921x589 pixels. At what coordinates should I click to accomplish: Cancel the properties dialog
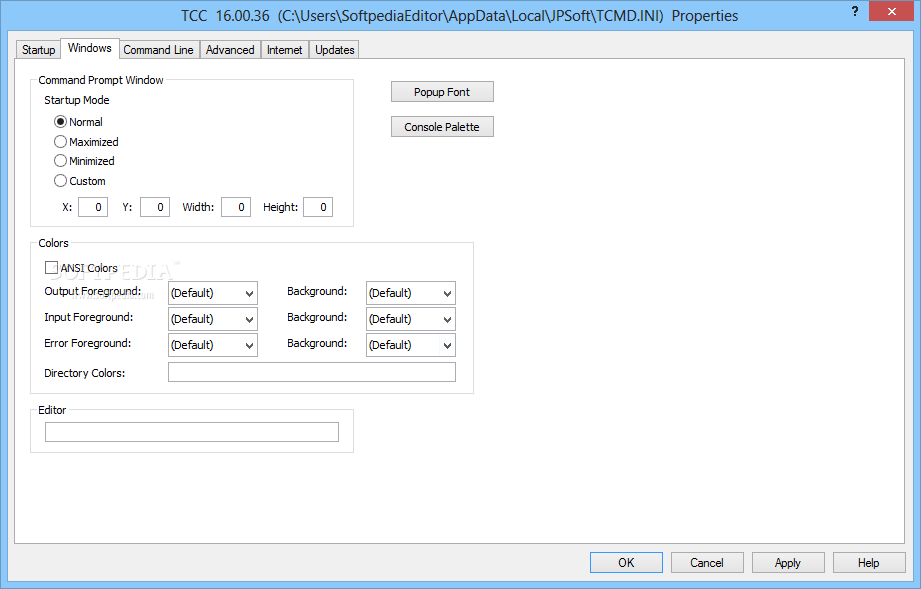(x=707, y=563)
